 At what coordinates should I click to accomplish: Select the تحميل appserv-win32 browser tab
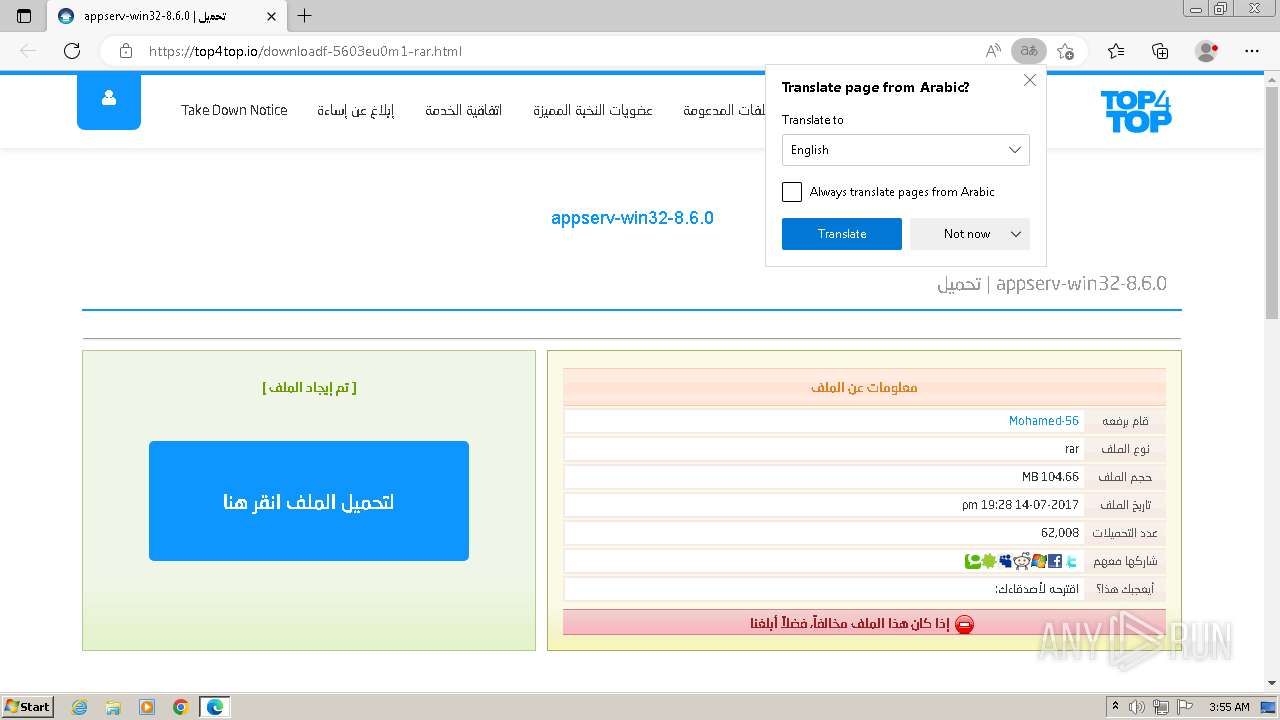(x=166, y=16)
